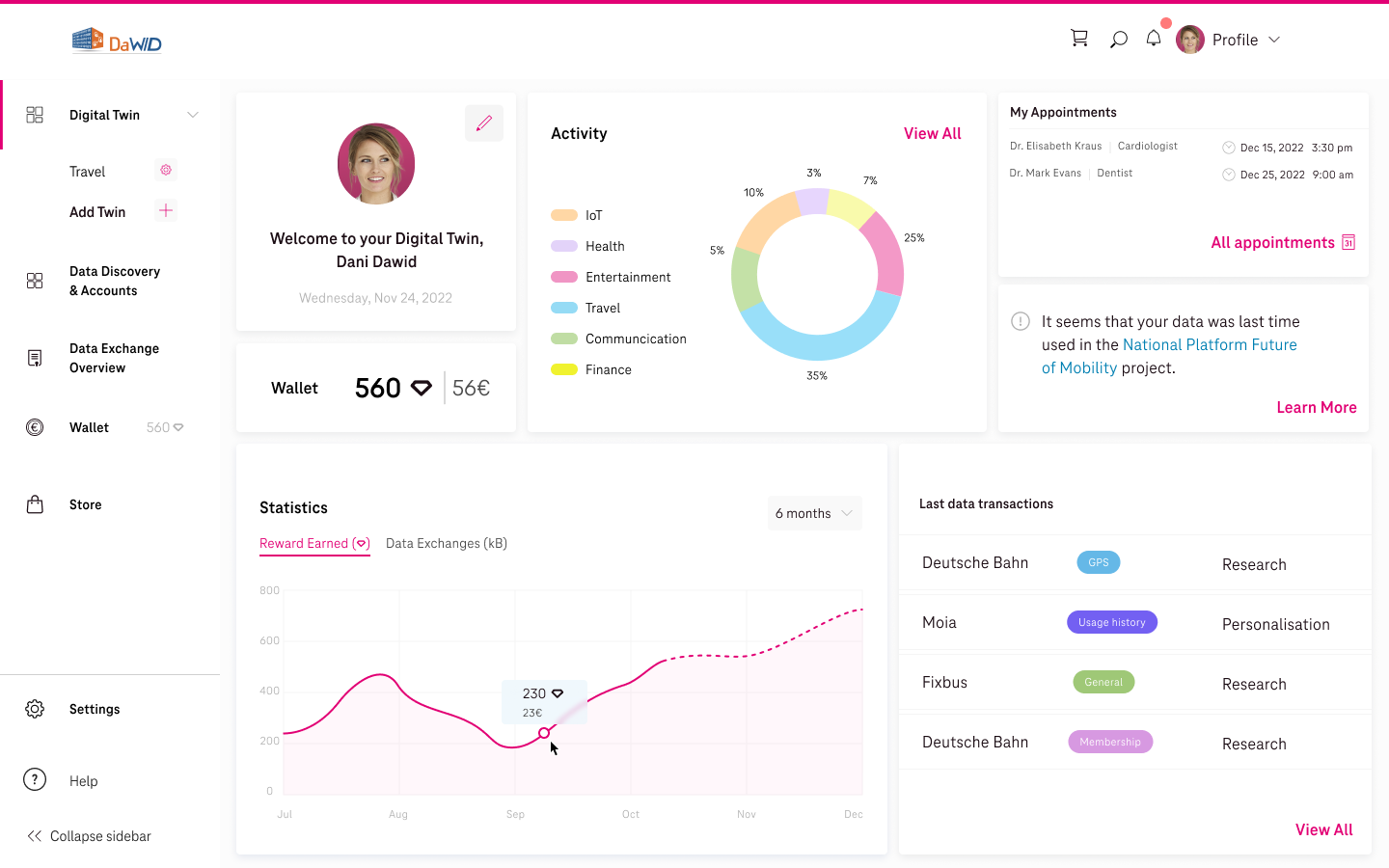1389x868 pixels.
Task: Click the View All activity link
Action: [x=932, y=133]
